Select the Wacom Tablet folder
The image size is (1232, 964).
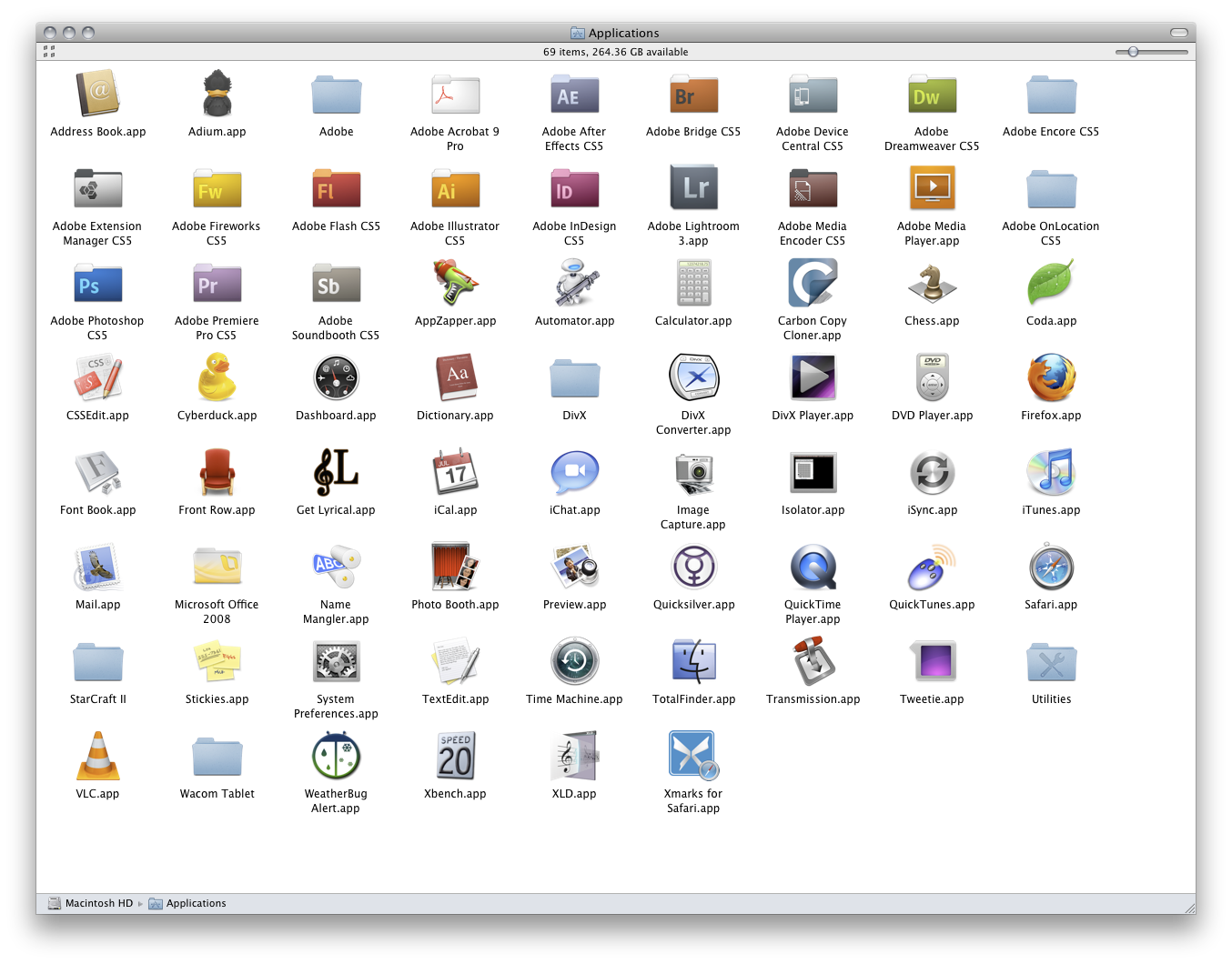tap(217, 757)
